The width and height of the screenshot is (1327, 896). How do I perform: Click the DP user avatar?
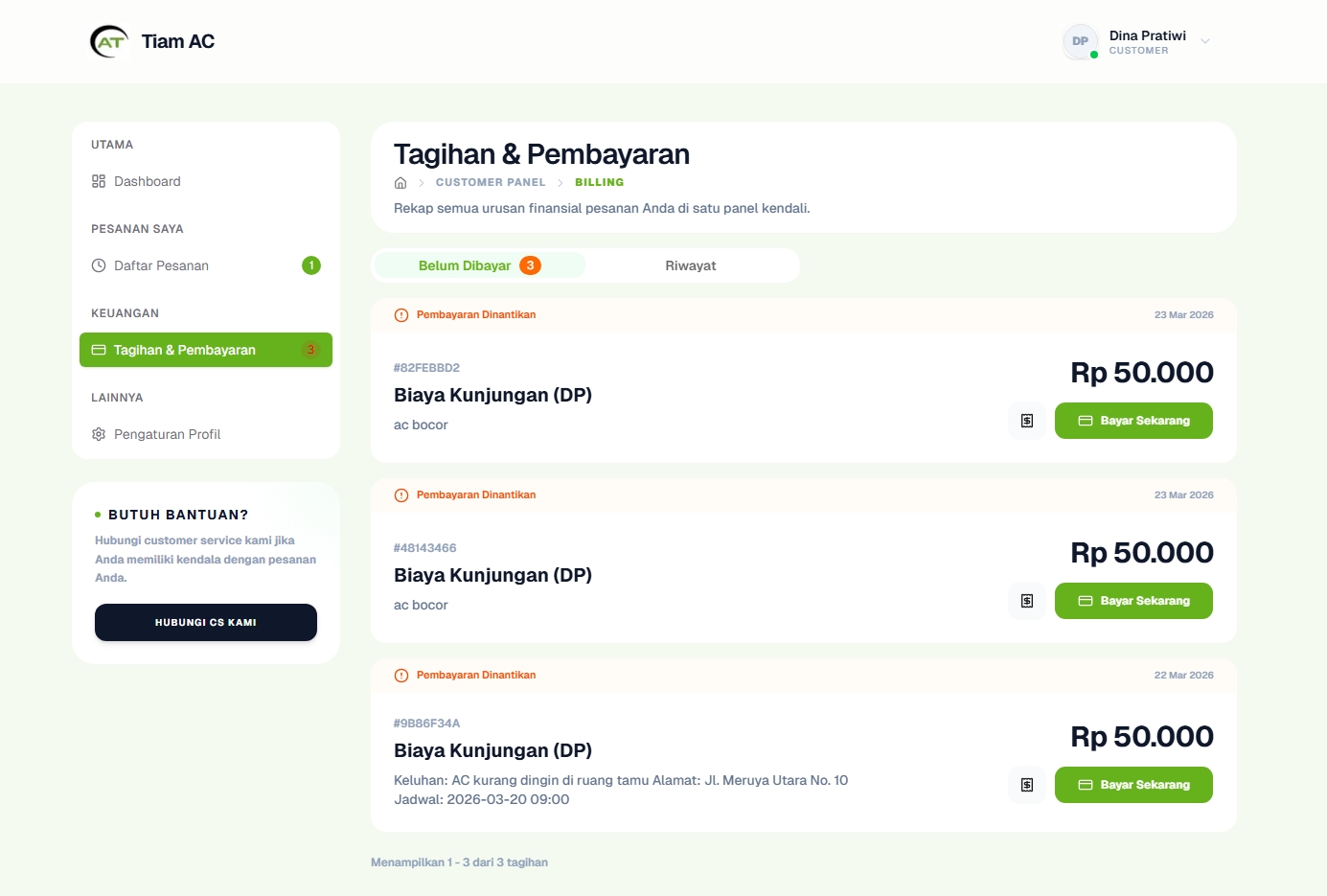coord(1080,41)
